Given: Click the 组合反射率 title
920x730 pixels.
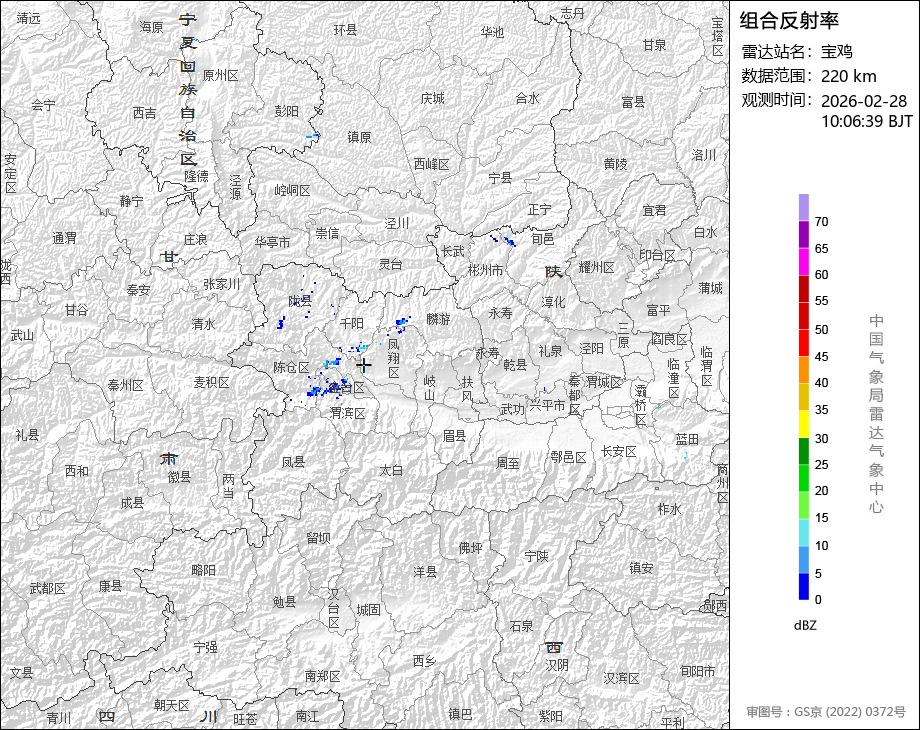Looking at the screenshot, I should [789, 21].
